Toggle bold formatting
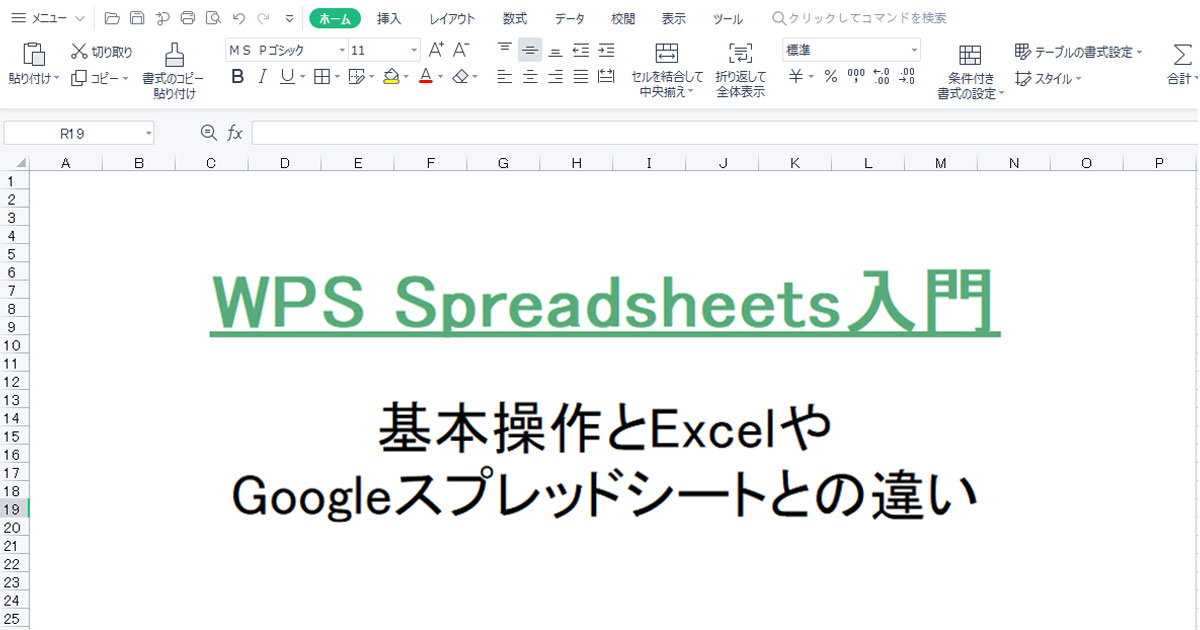This screenshot has width=1200, height=630. tap(237, 76)
